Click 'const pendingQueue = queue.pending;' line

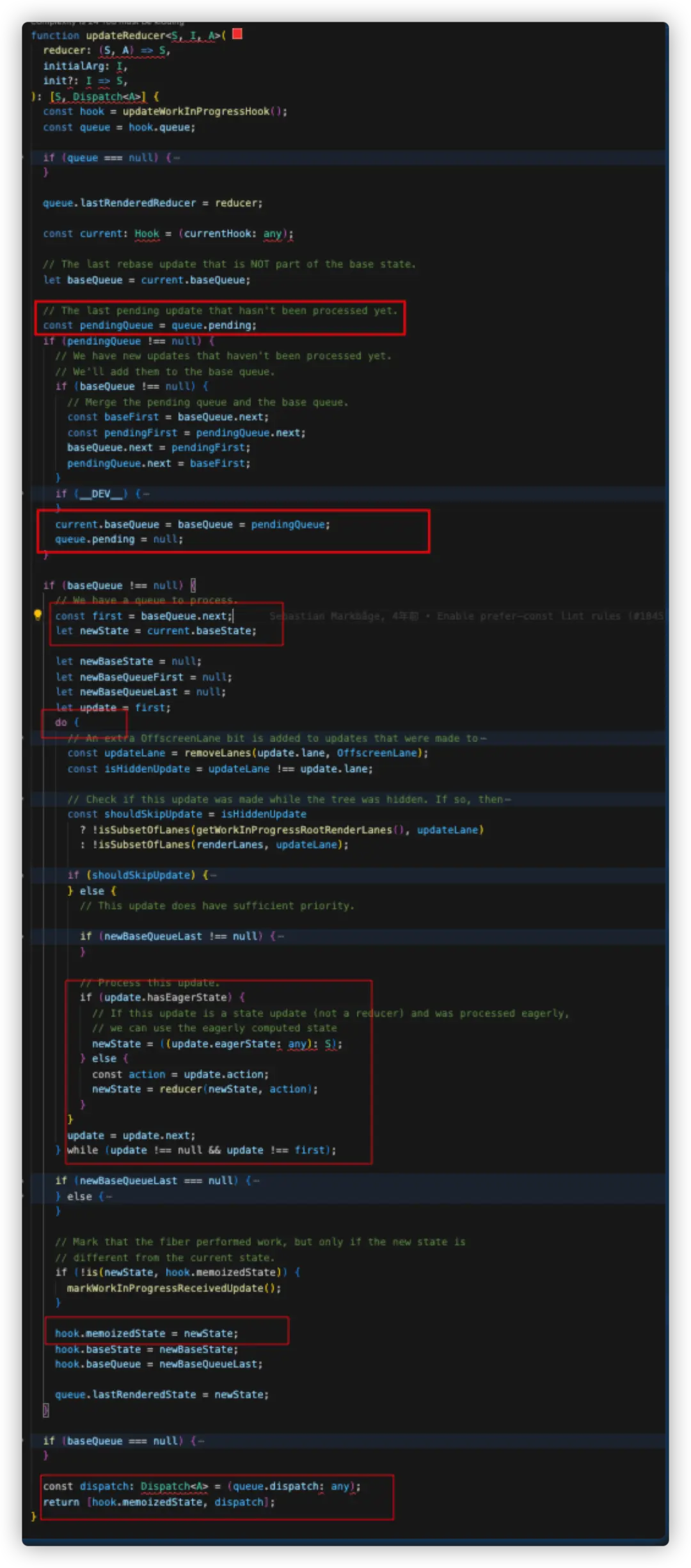(x=150, y=325)
